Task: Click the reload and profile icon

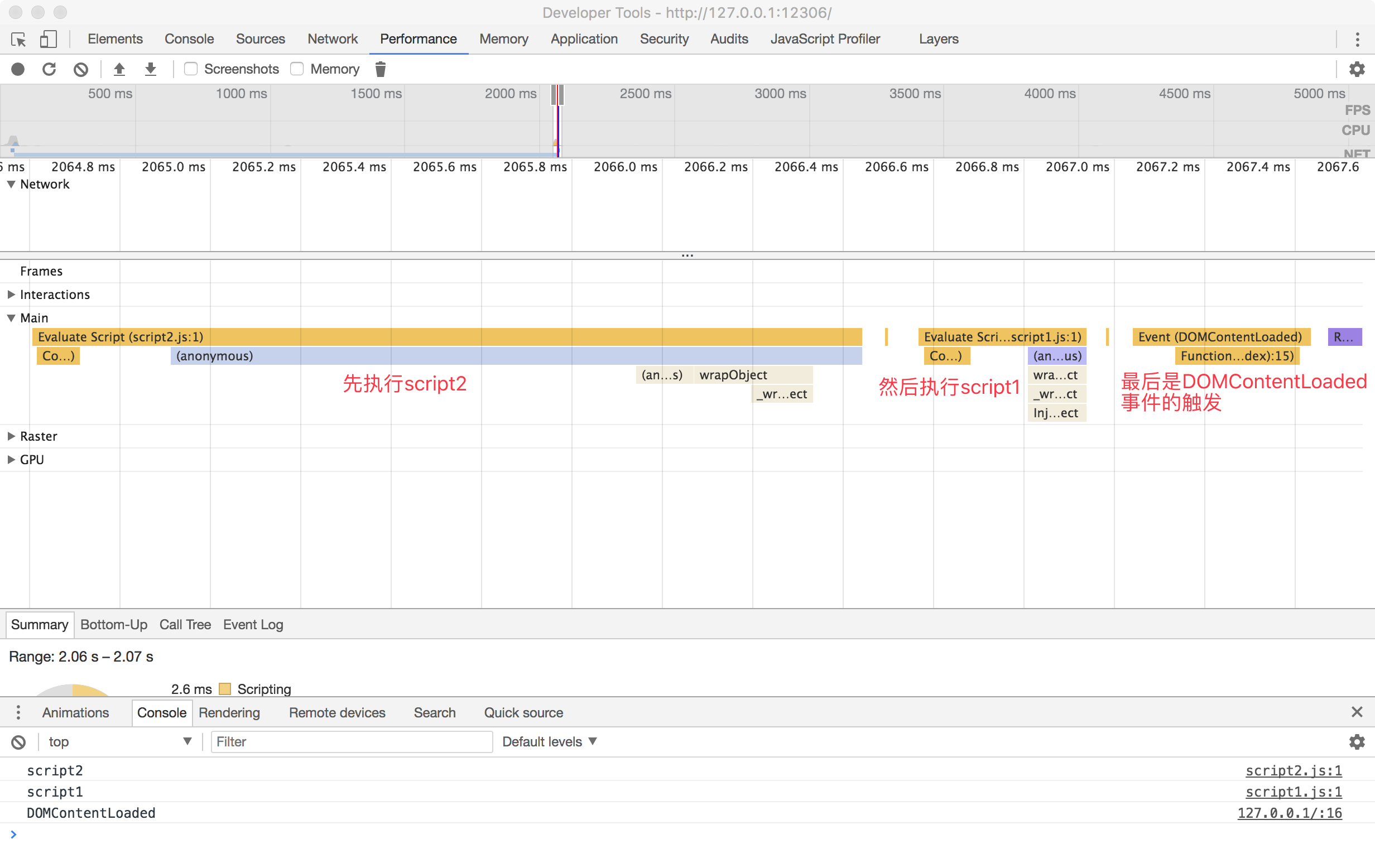Action: tap(49, 69)
